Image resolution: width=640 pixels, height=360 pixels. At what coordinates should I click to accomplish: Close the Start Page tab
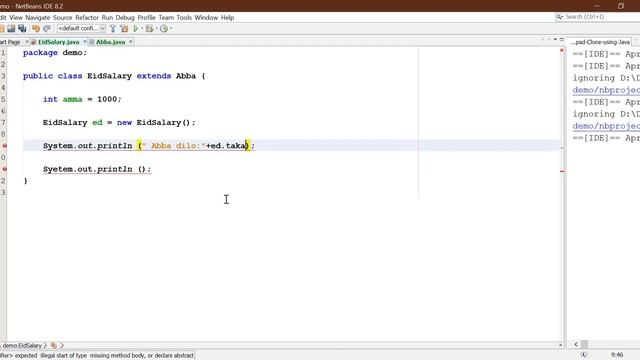(x=27, y=42)
